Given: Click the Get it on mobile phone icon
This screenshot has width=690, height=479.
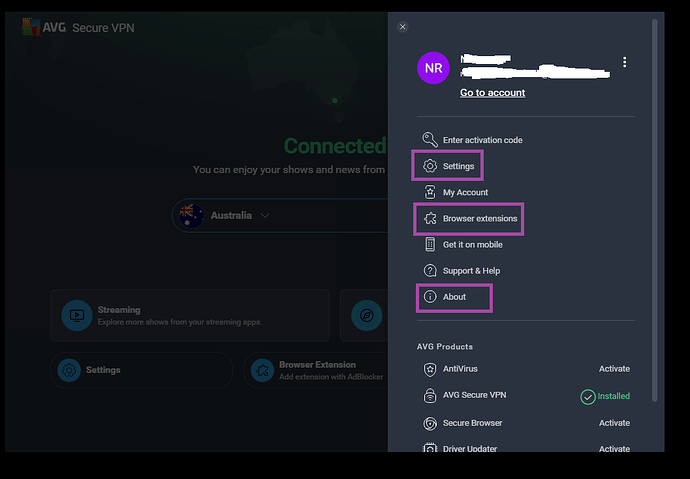Looking at the screenshot, I should 430,244.
